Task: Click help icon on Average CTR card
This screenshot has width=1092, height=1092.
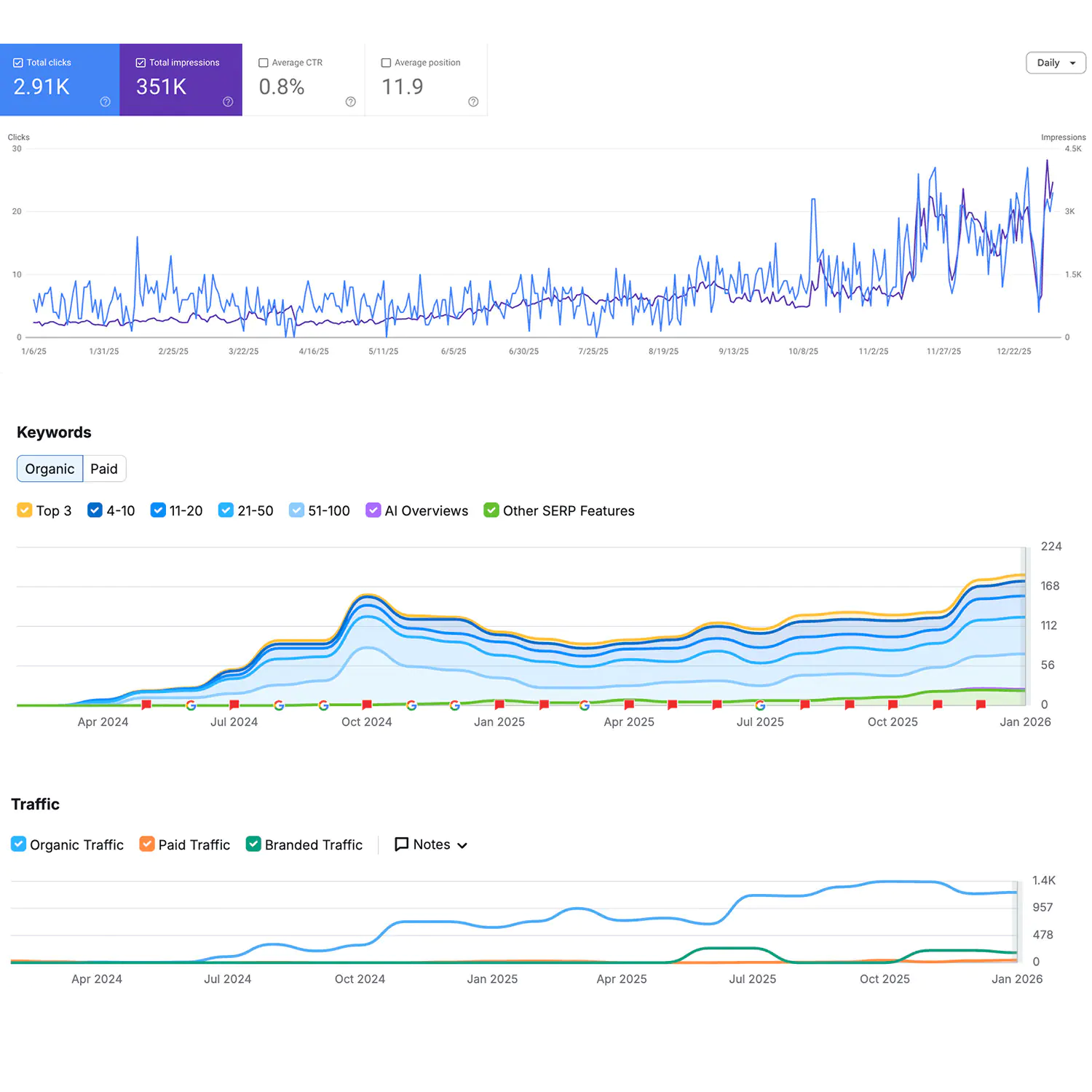Action: (350, 102)
